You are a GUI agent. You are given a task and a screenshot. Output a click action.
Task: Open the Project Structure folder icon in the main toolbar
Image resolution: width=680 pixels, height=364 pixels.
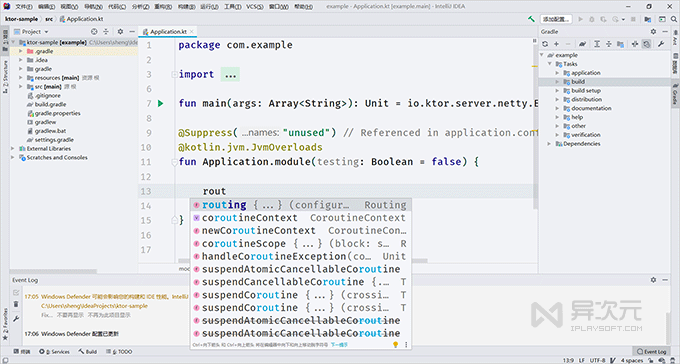click(x=647, y=19)
